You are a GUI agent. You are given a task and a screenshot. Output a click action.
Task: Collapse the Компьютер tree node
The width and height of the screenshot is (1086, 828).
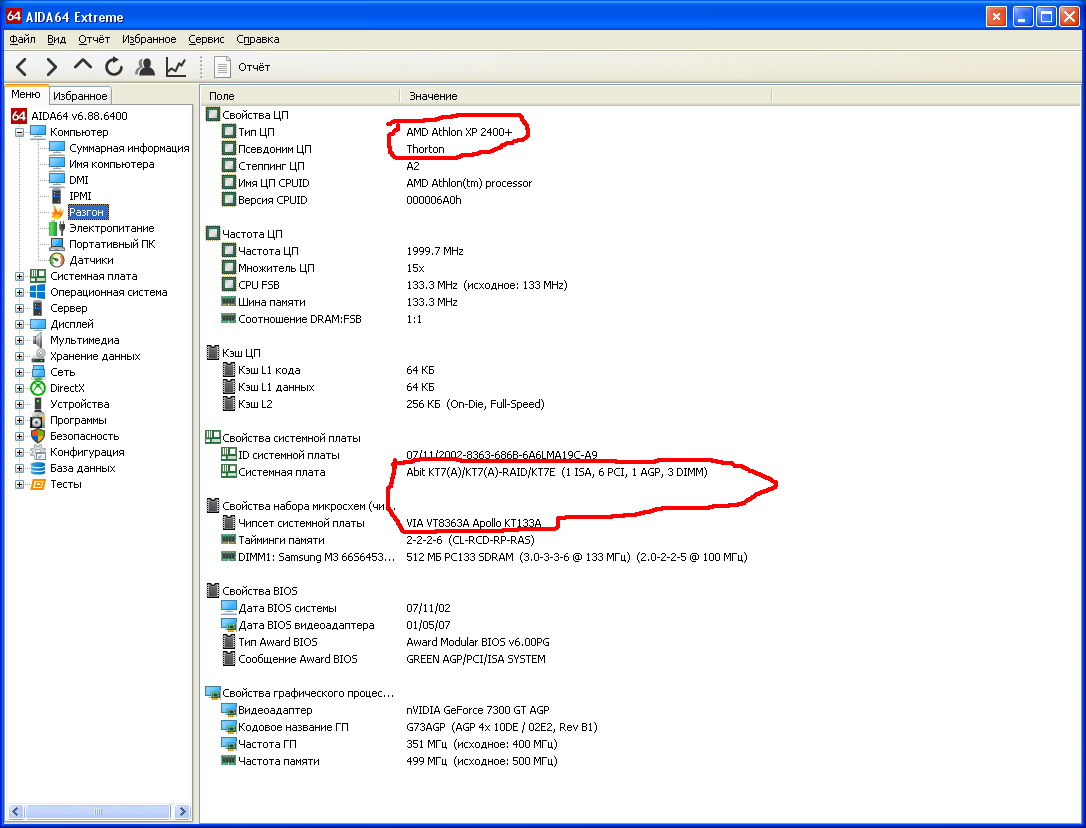(19, 132)
